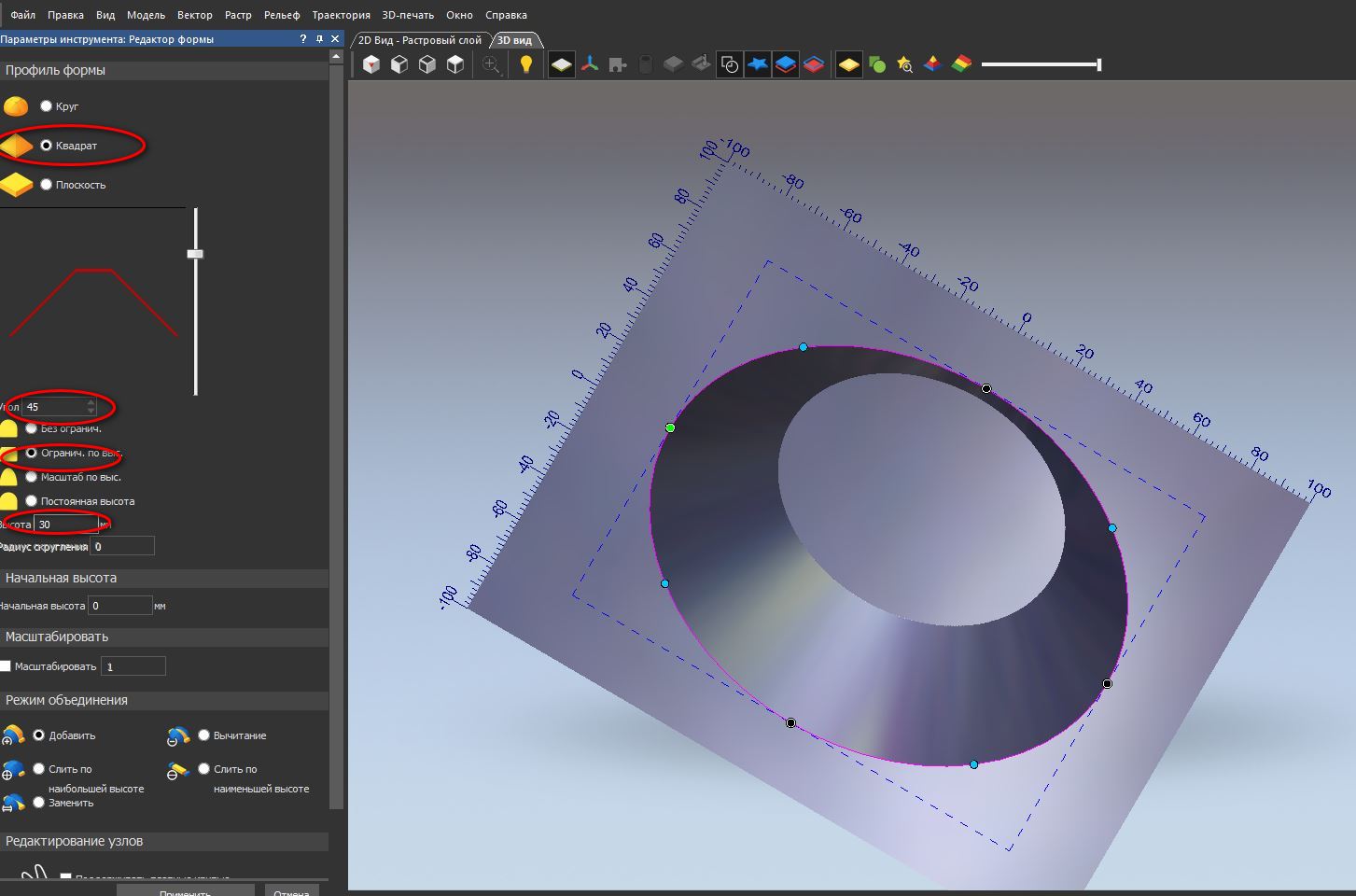Select the Плоскость shape profile option
The width and height of the screenshot is (1356, 896).
[46, 185]
